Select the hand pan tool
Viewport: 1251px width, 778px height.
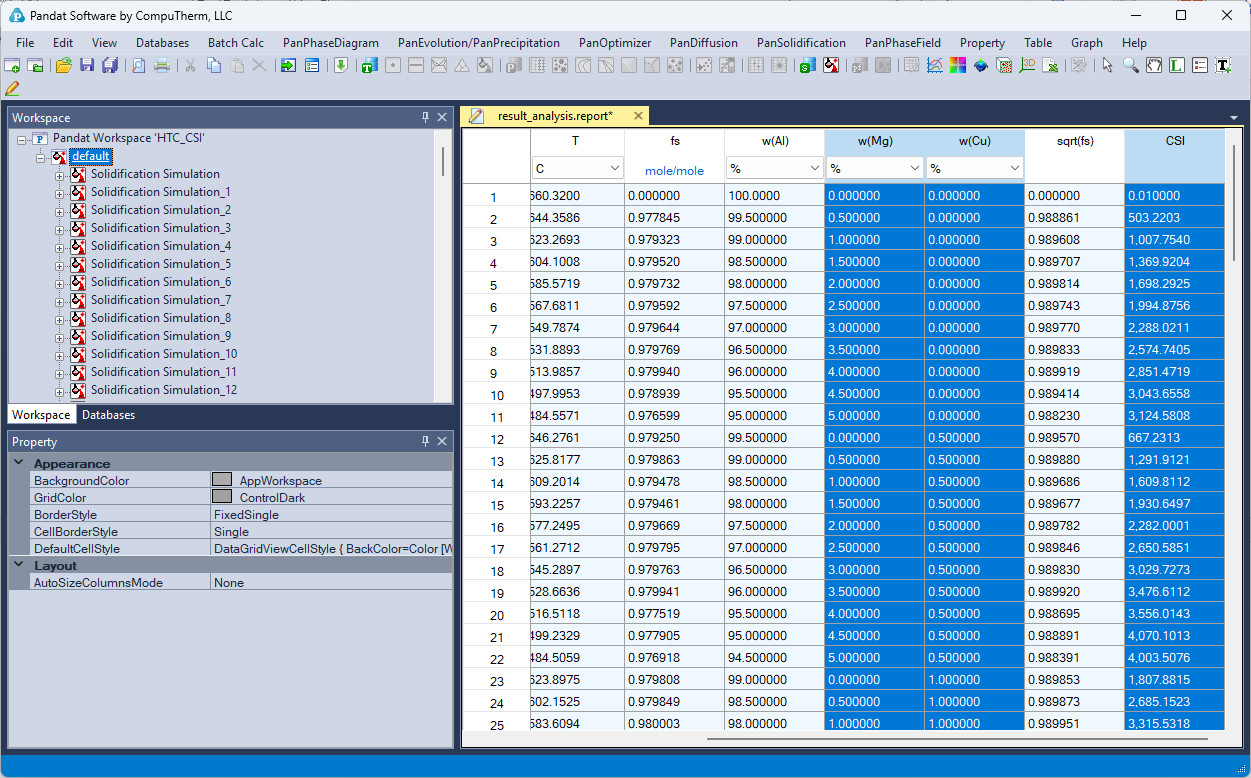(1153, 66)
